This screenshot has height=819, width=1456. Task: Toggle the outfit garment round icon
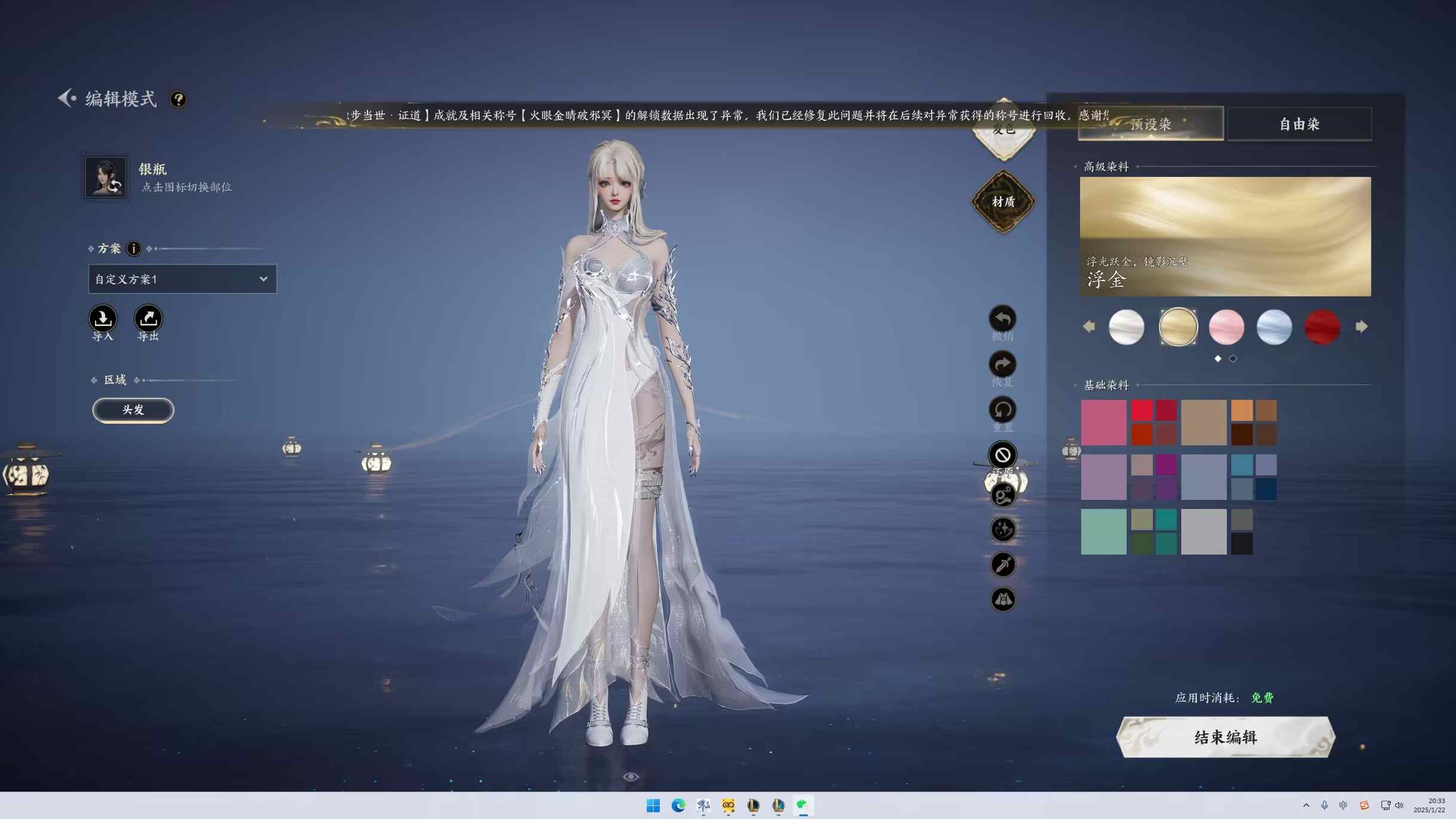point(1003,600)
